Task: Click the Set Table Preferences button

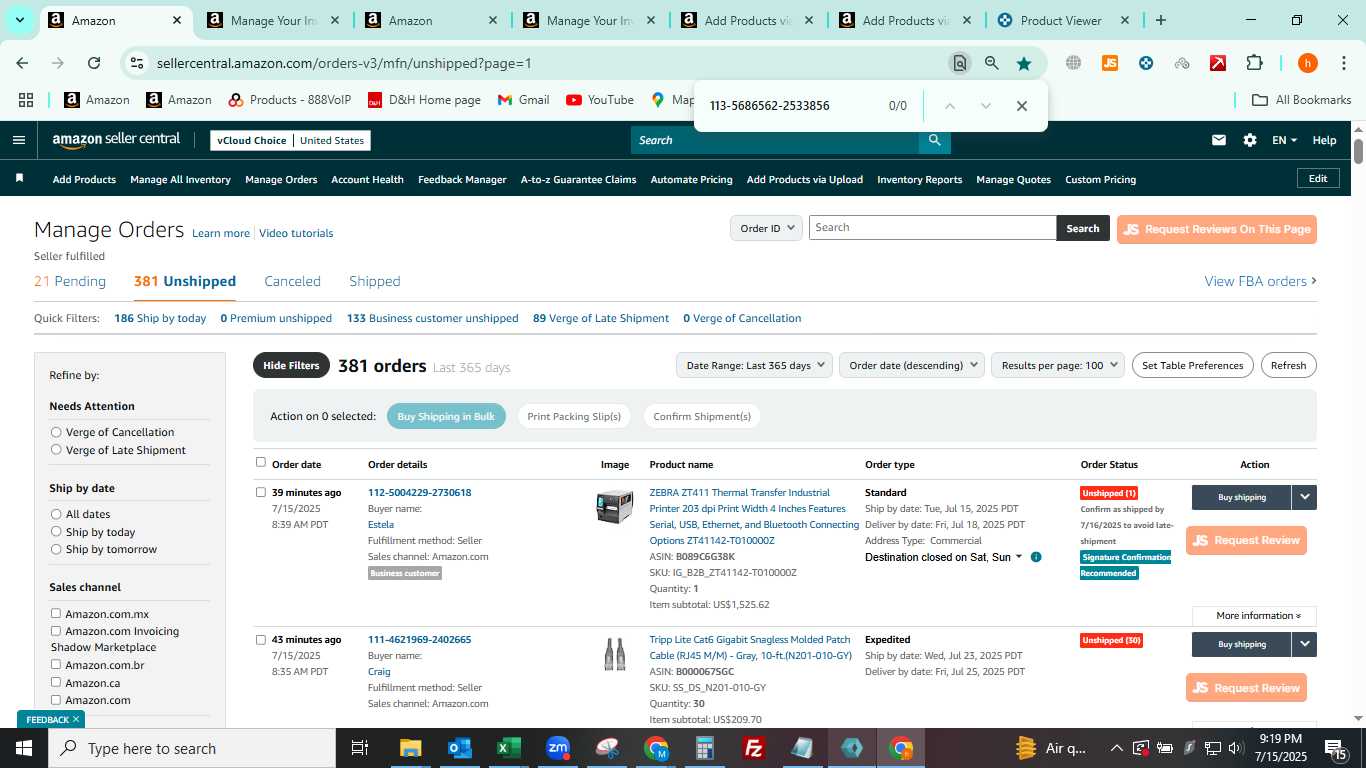Action: [1193, 365]
